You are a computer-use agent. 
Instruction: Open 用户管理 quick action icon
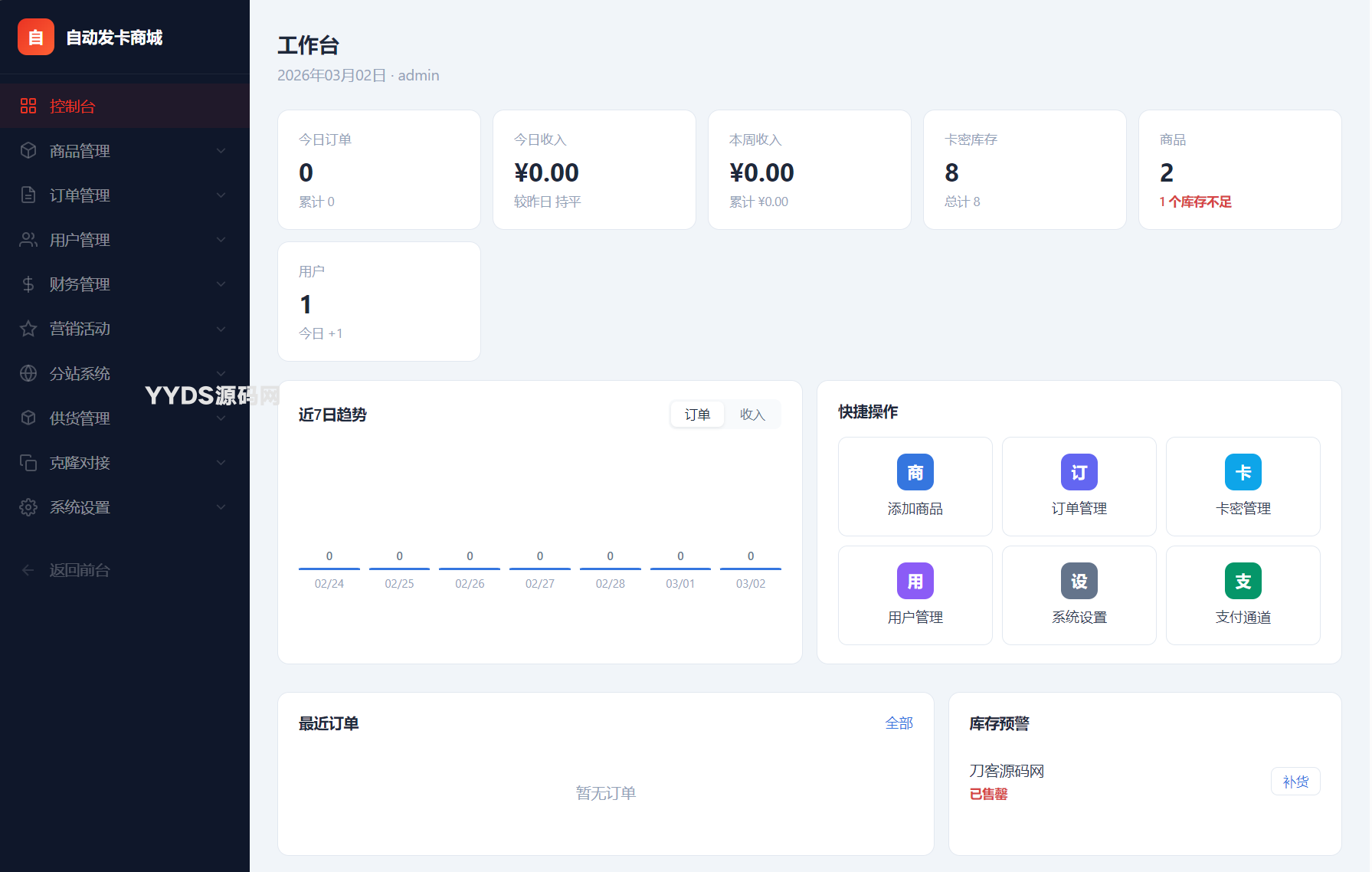(x=915, y=581)
